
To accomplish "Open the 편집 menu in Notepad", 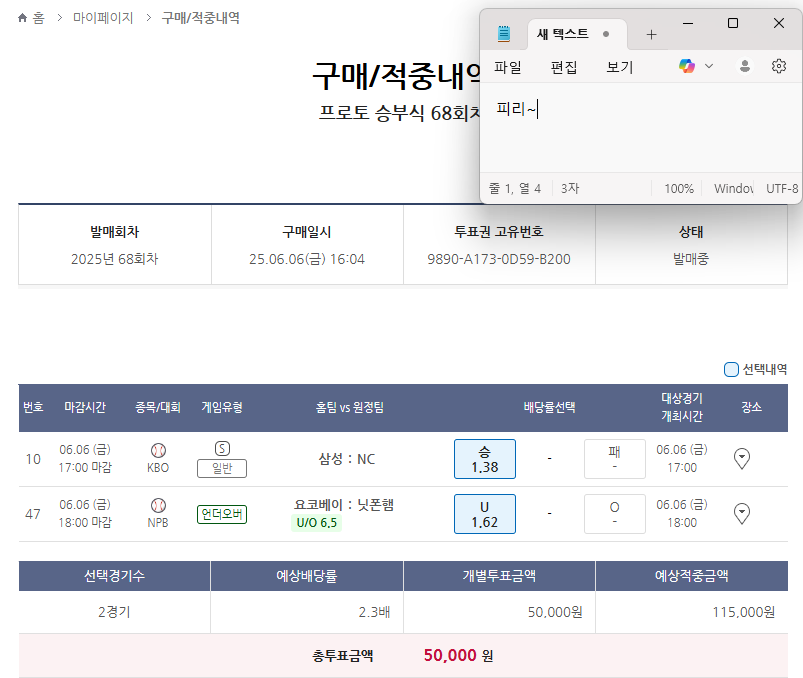I will coord(564,67).
